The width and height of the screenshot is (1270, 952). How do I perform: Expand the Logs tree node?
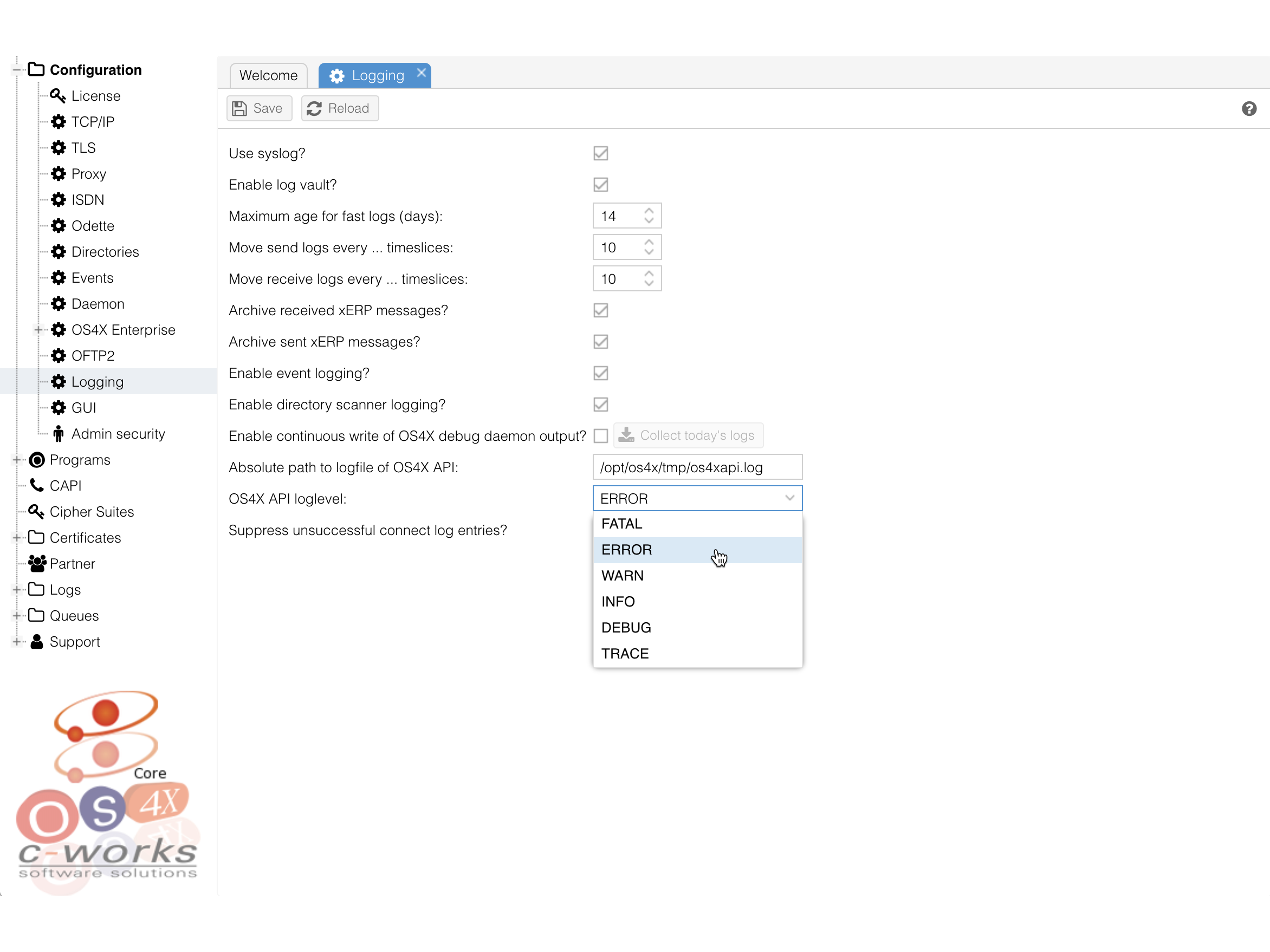tap(17, 589)
